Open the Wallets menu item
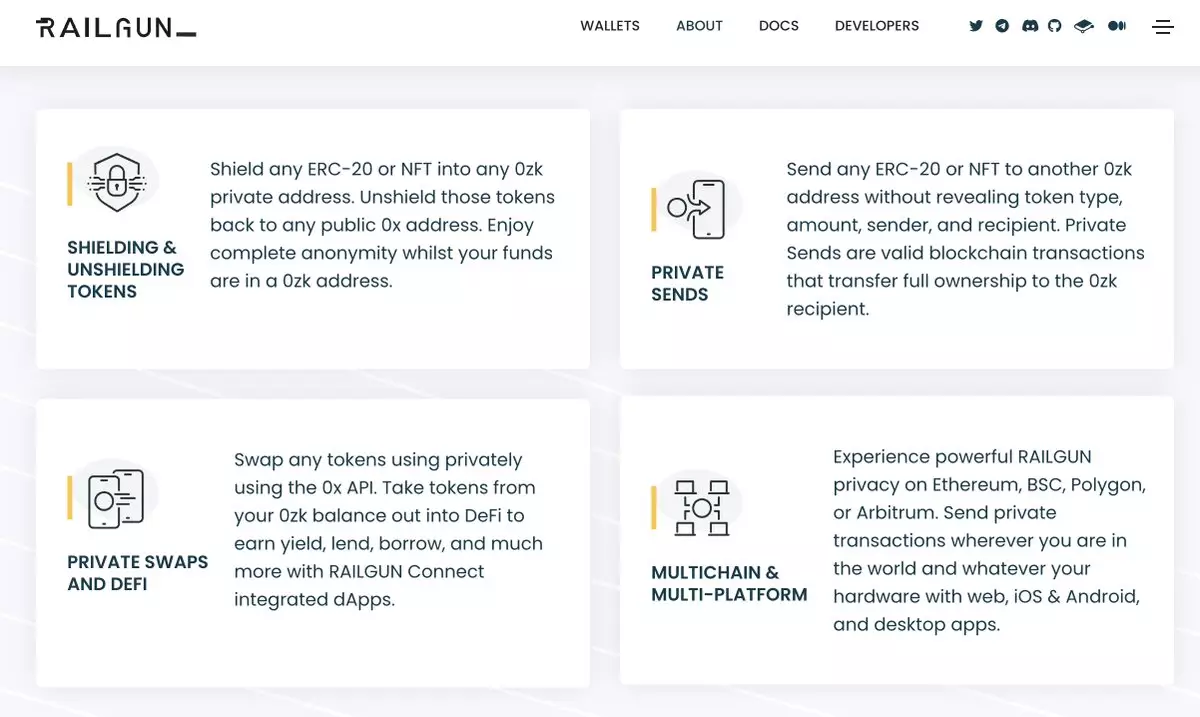The width and height of the screenshot is (1200, 717). tap(610, 26)
